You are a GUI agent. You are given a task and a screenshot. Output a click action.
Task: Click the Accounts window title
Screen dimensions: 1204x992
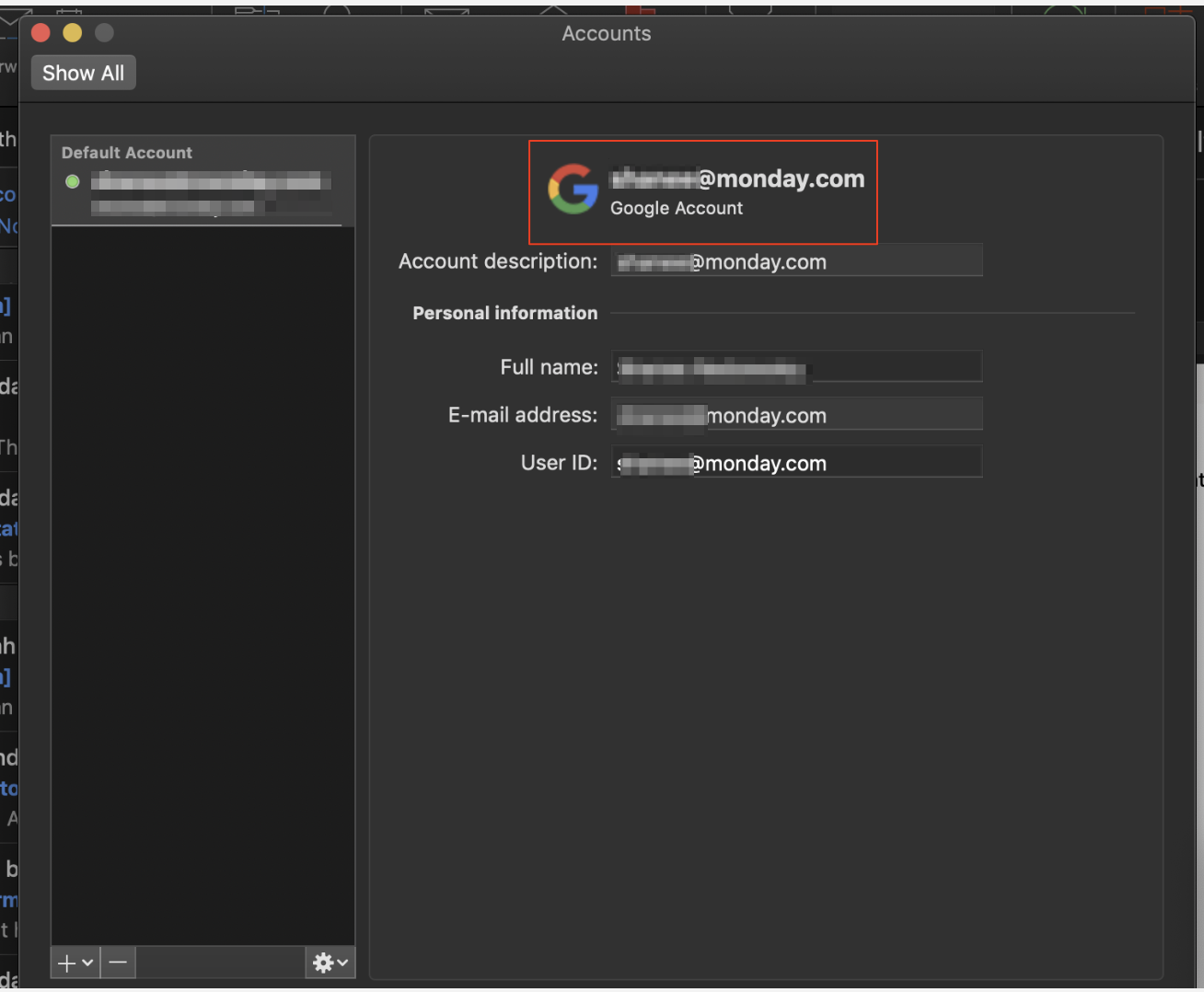[607, 34]
